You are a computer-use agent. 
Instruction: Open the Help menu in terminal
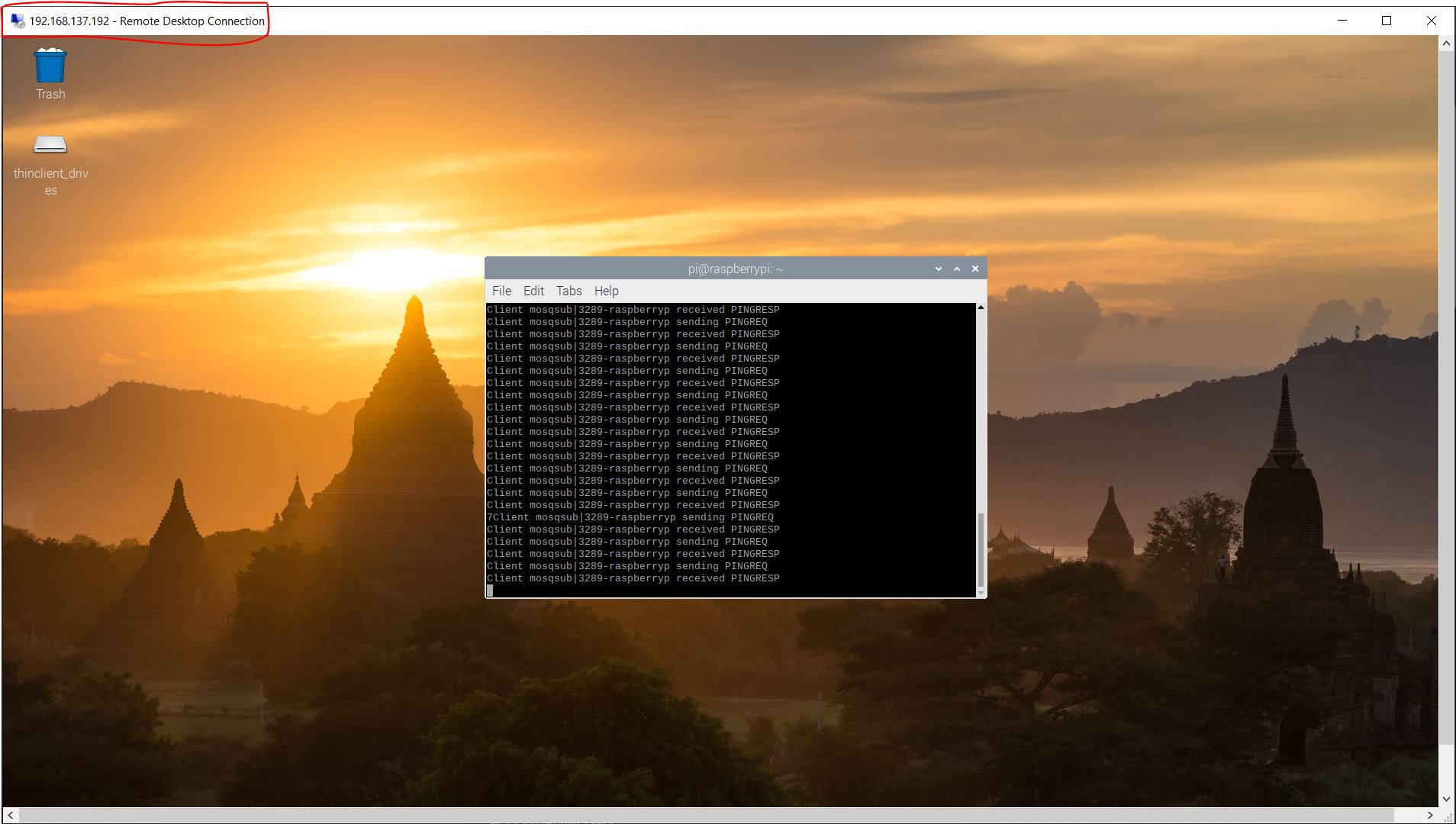click(x=606, y=291)
